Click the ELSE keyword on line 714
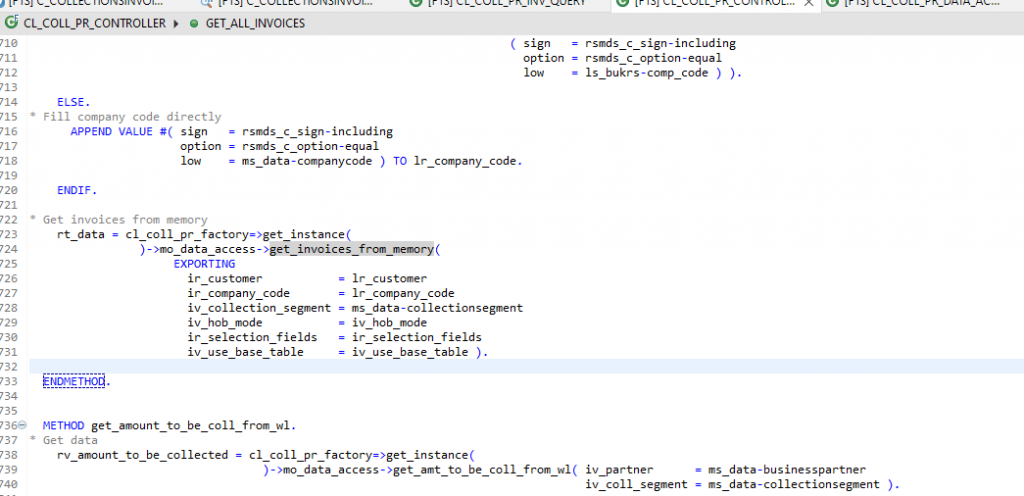The image size is (1024, 496). tap(74, 102)
